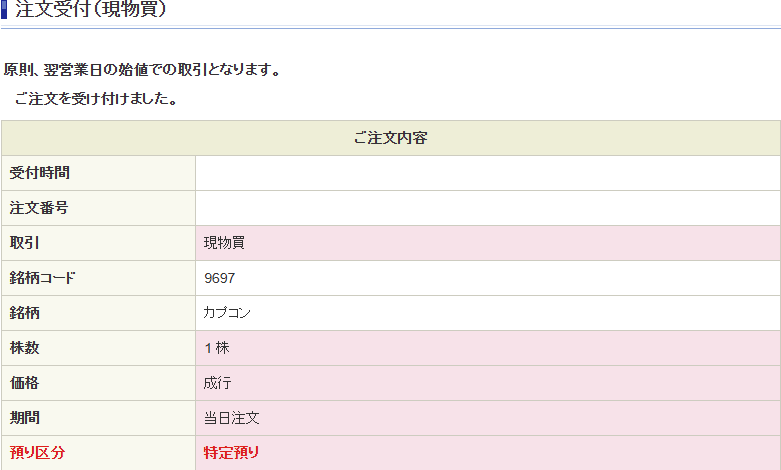
Task: Click the red 特定預り value
Action: pyautogui.click(x=232, y=453)
